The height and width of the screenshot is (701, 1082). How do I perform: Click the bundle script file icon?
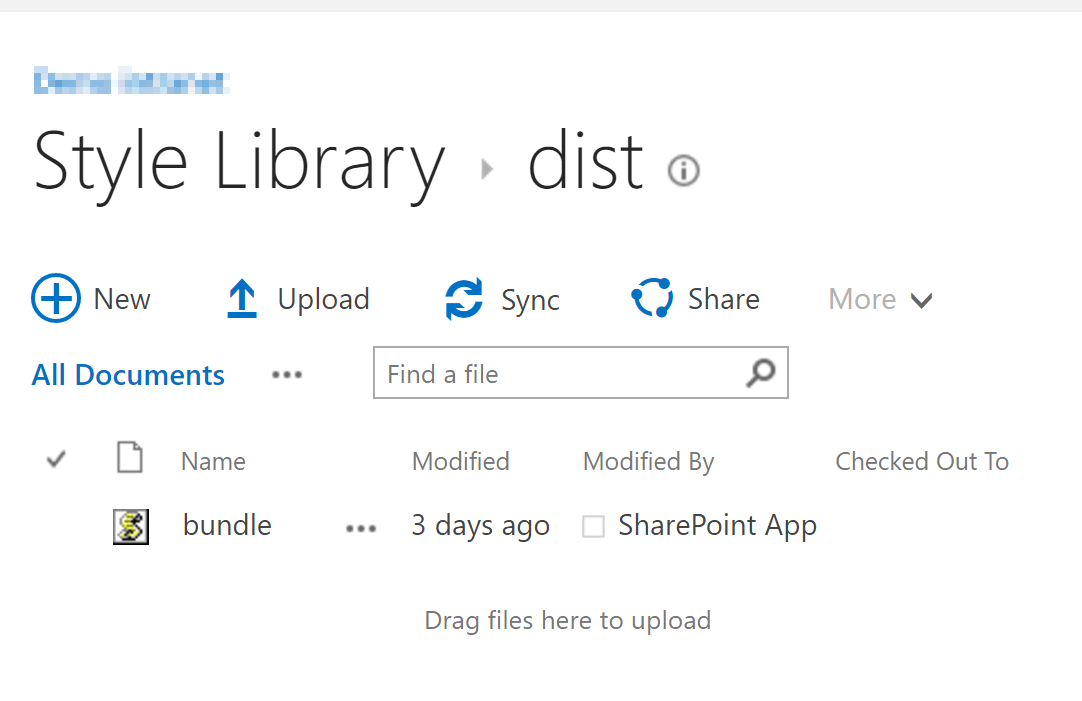130,526
